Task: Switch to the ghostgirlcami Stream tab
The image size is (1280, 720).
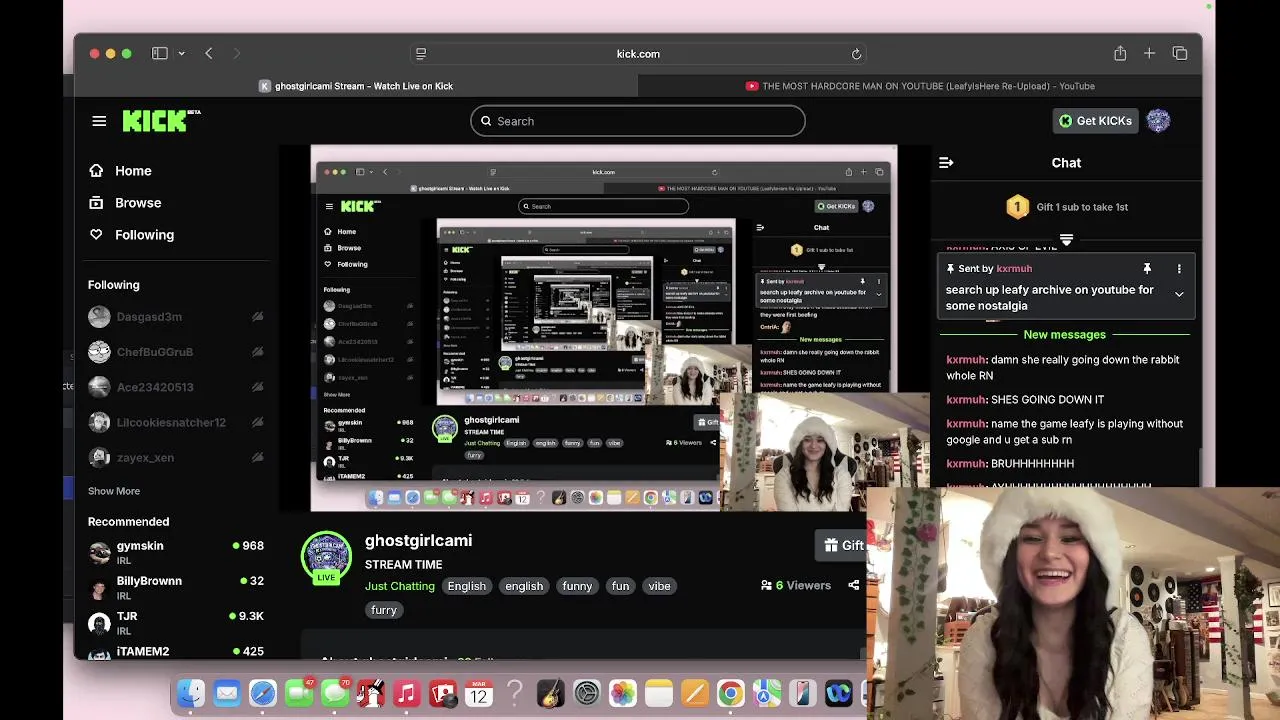Action: point(356,86)
